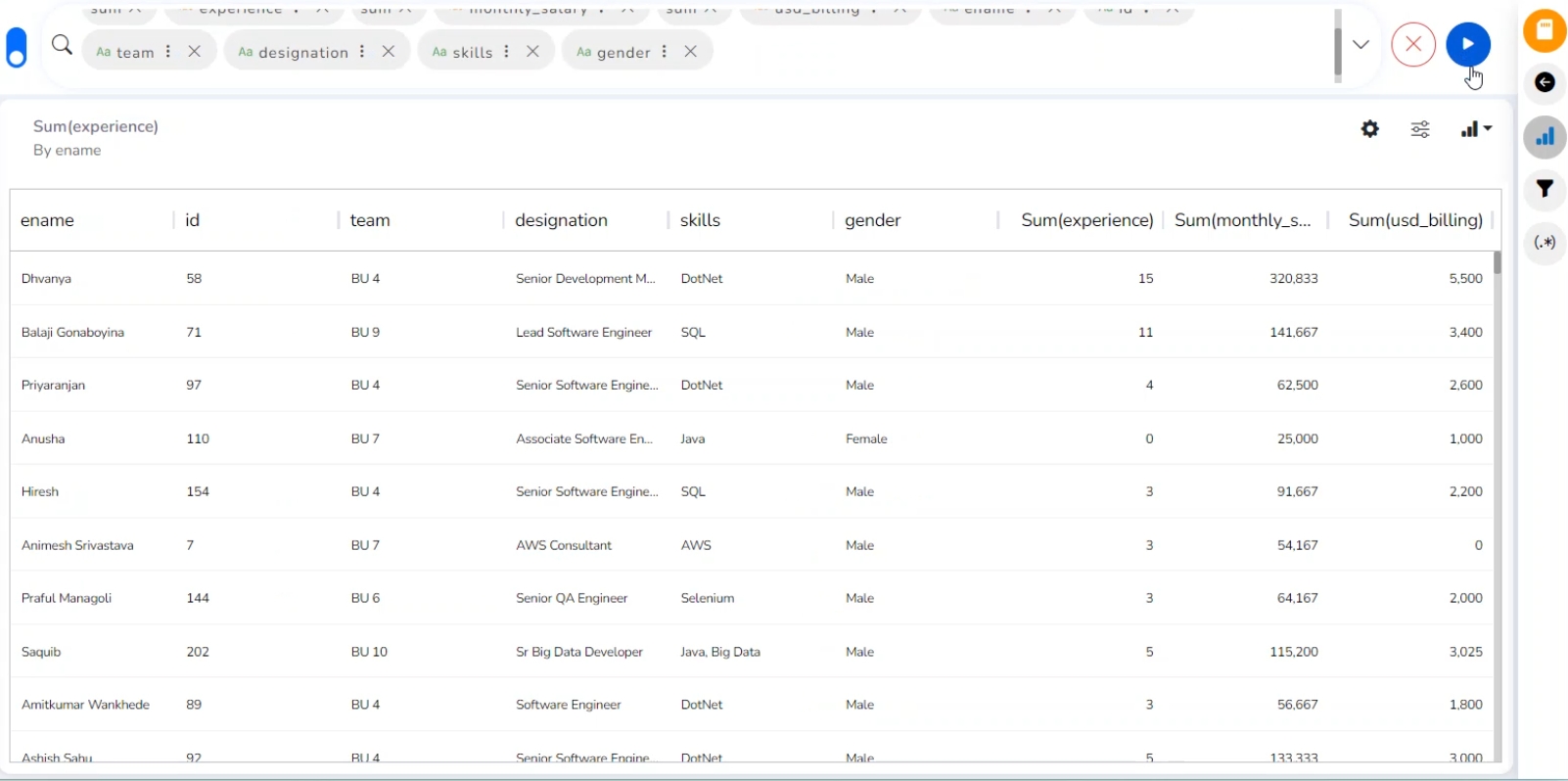
Task: Remove the gender chip
Action: point(691,51)
